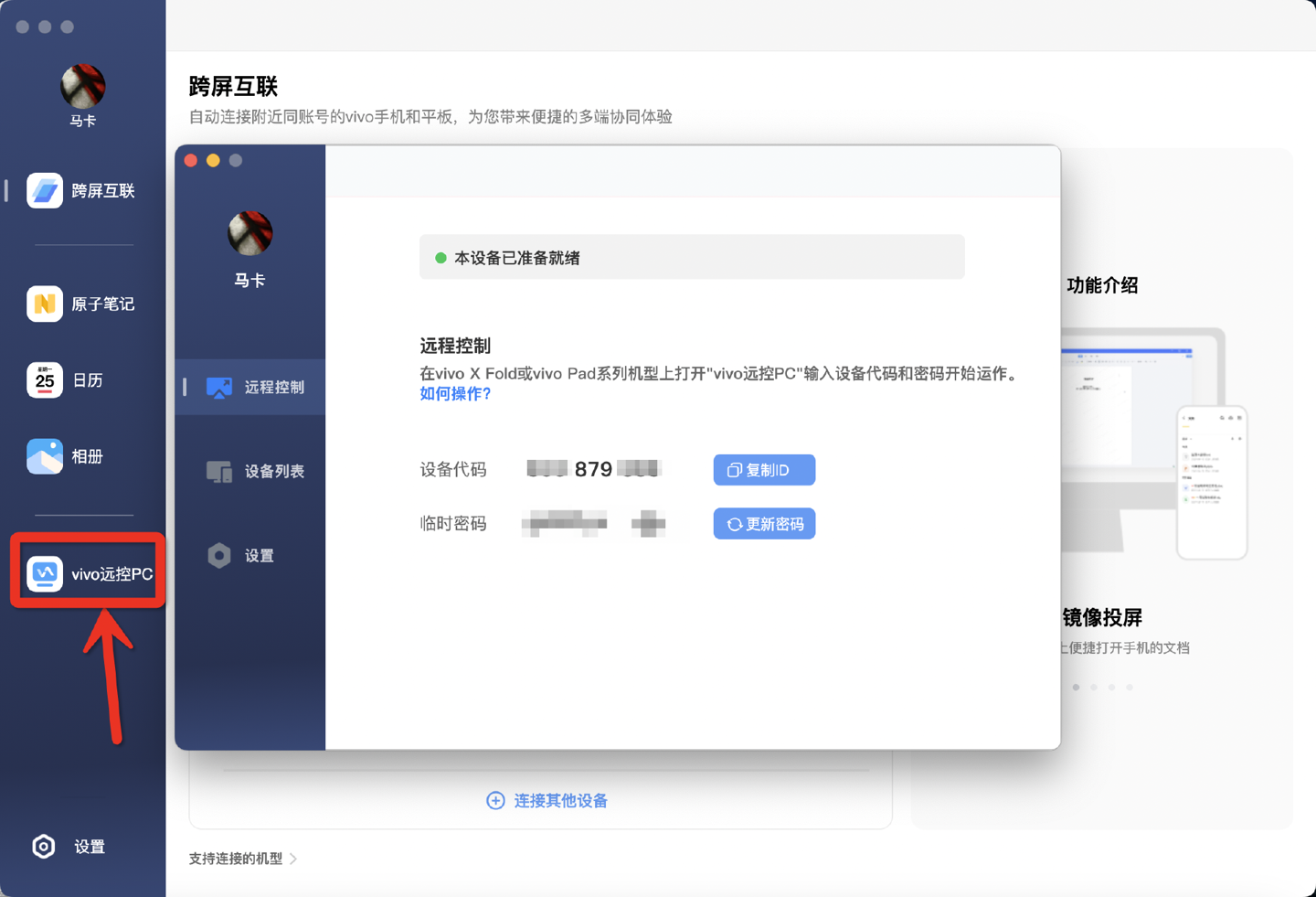Open the 如何操作? help link
The width and height of the screenshot is (1316, 897).
(455, 394)
